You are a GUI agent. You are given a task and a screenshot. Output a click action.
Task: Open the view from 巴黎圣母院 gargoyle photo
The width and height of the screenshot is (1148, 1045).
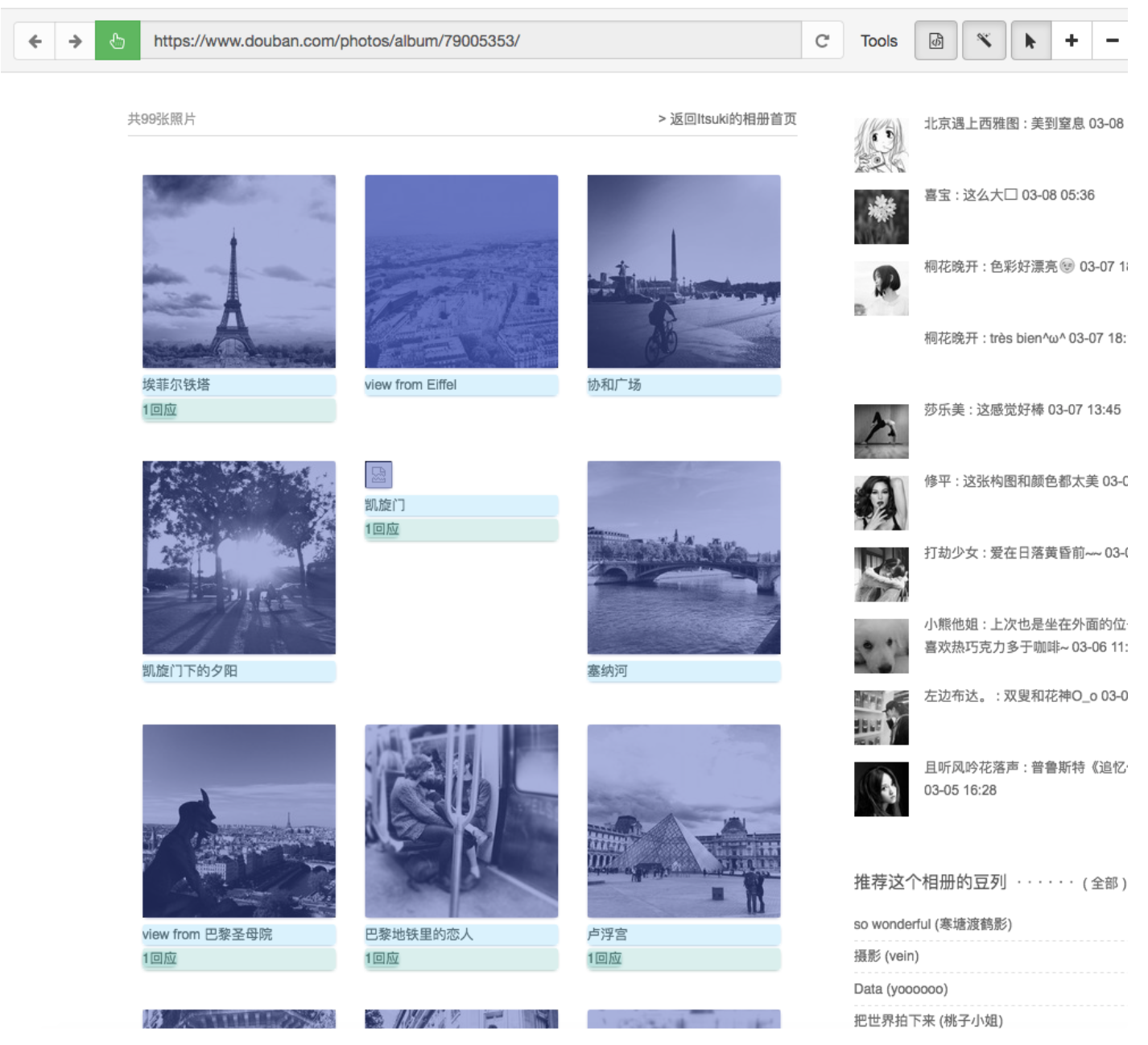[239, 821]
